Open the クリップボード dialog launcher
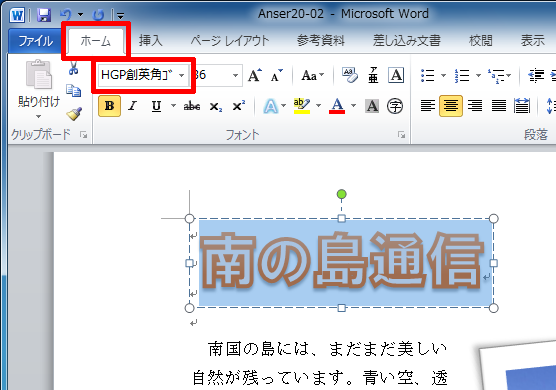This screenshot has width=556, height=390. click(84, 135)
